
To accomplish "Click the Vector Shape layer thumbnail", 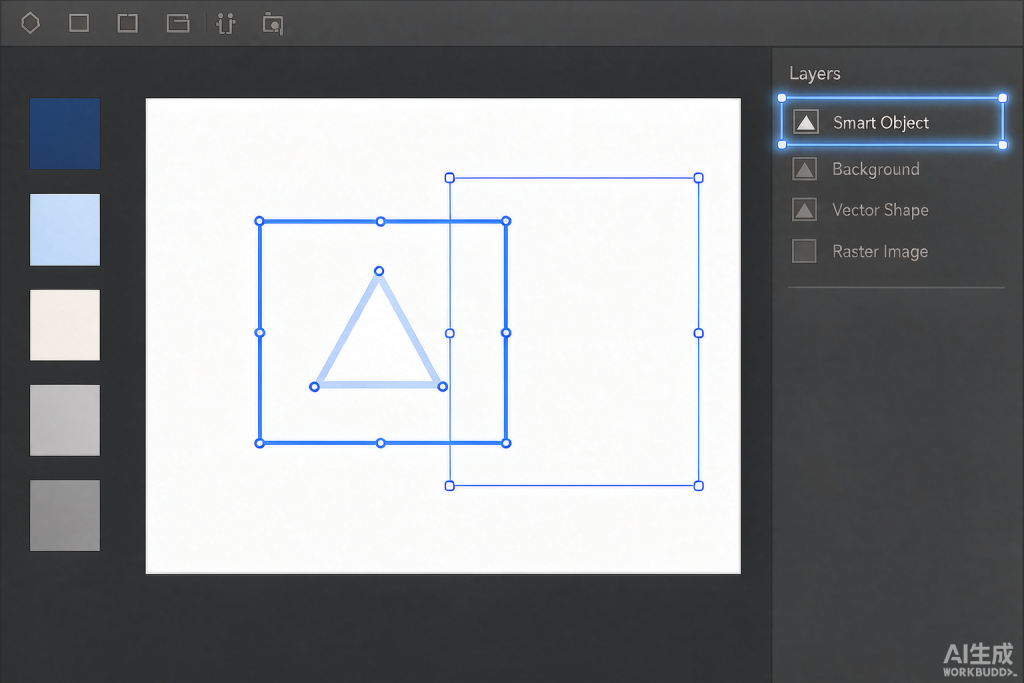I will (805, 210).
